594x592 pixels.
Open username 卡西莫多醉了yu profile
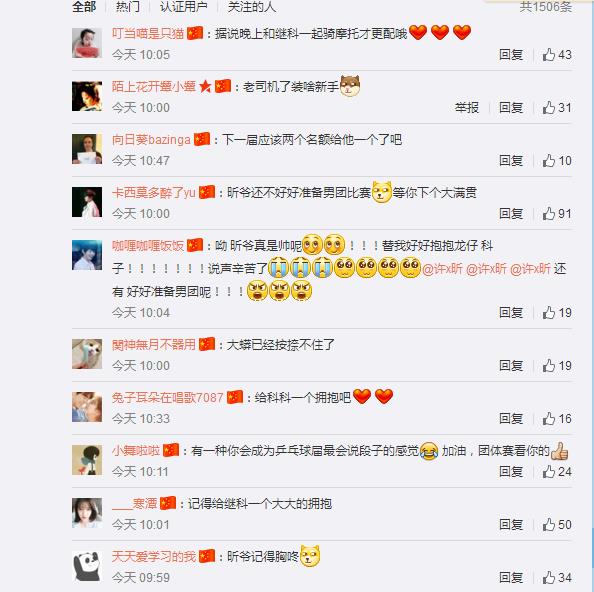(153, 193)
